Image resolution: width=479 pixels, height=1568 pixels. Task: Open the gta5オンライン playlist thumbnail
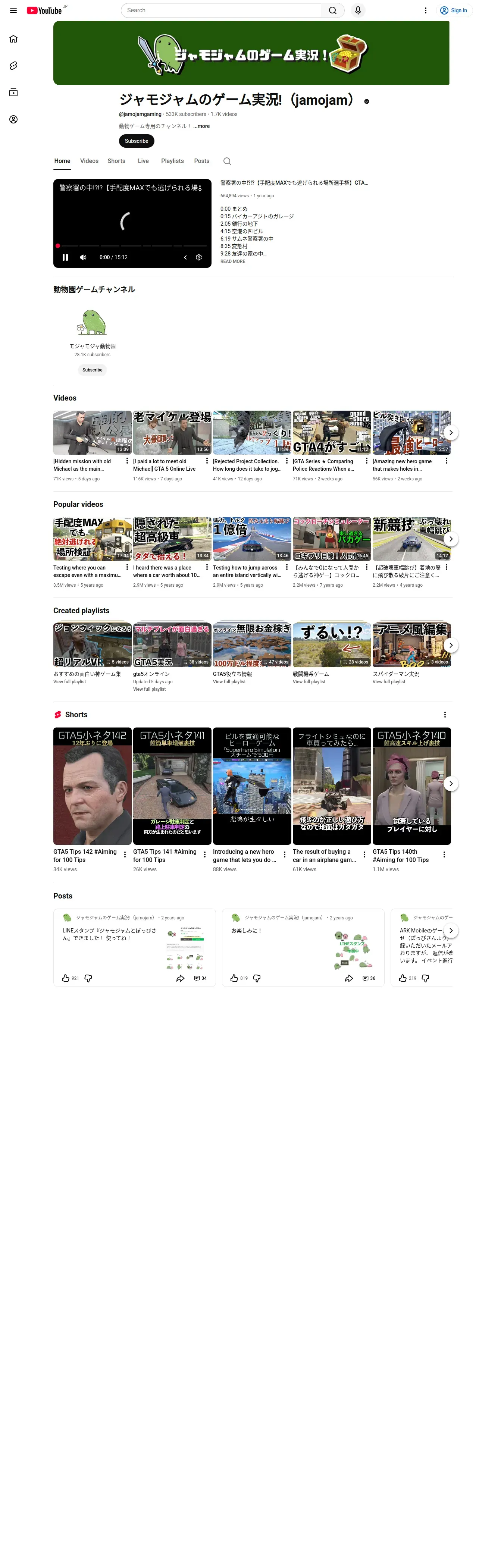tap(172, 645)
